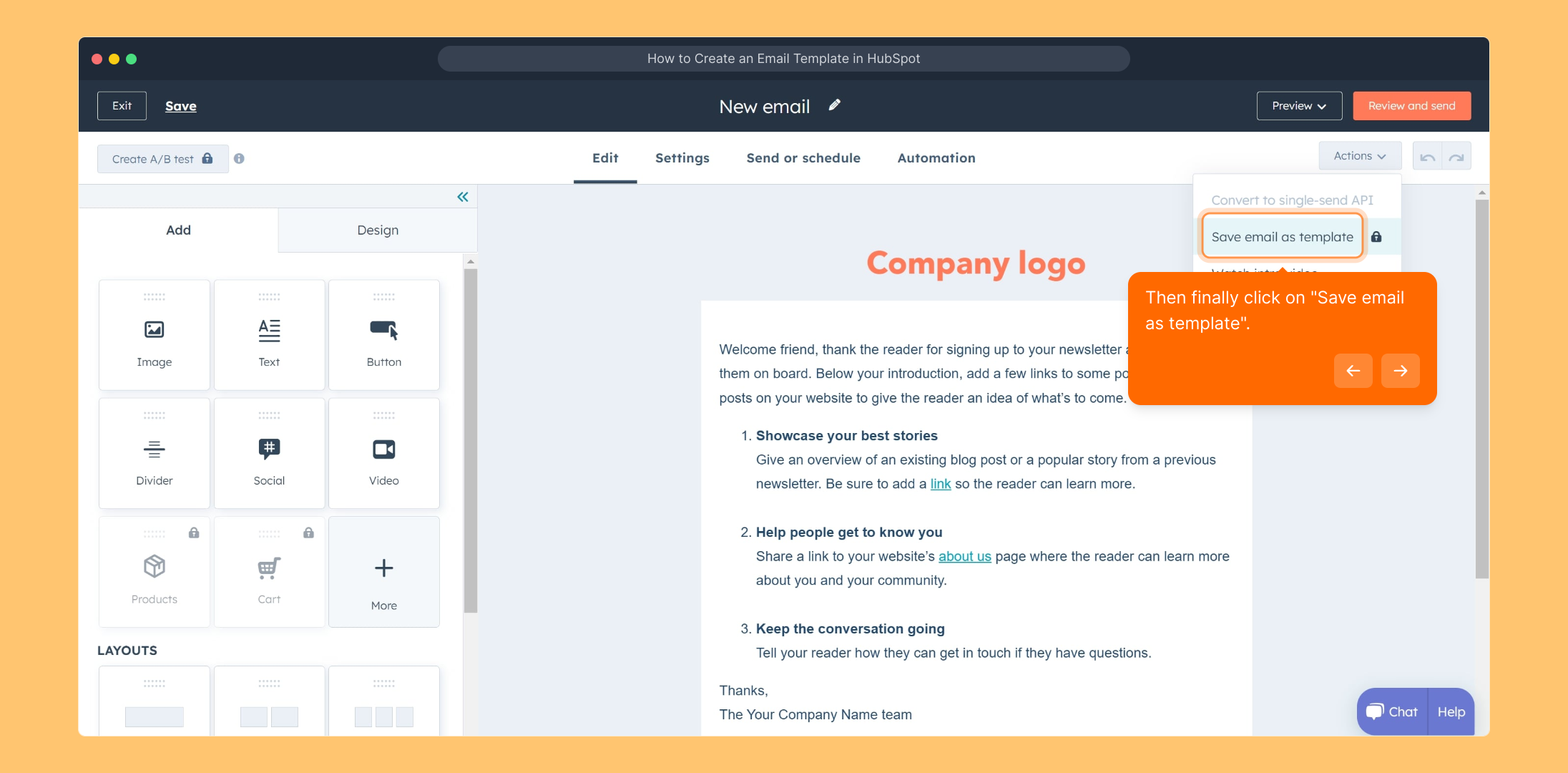This screenshot has width=1568, height=773.
Task: Pick the Button module tile
Action: [x=384, y=335]
